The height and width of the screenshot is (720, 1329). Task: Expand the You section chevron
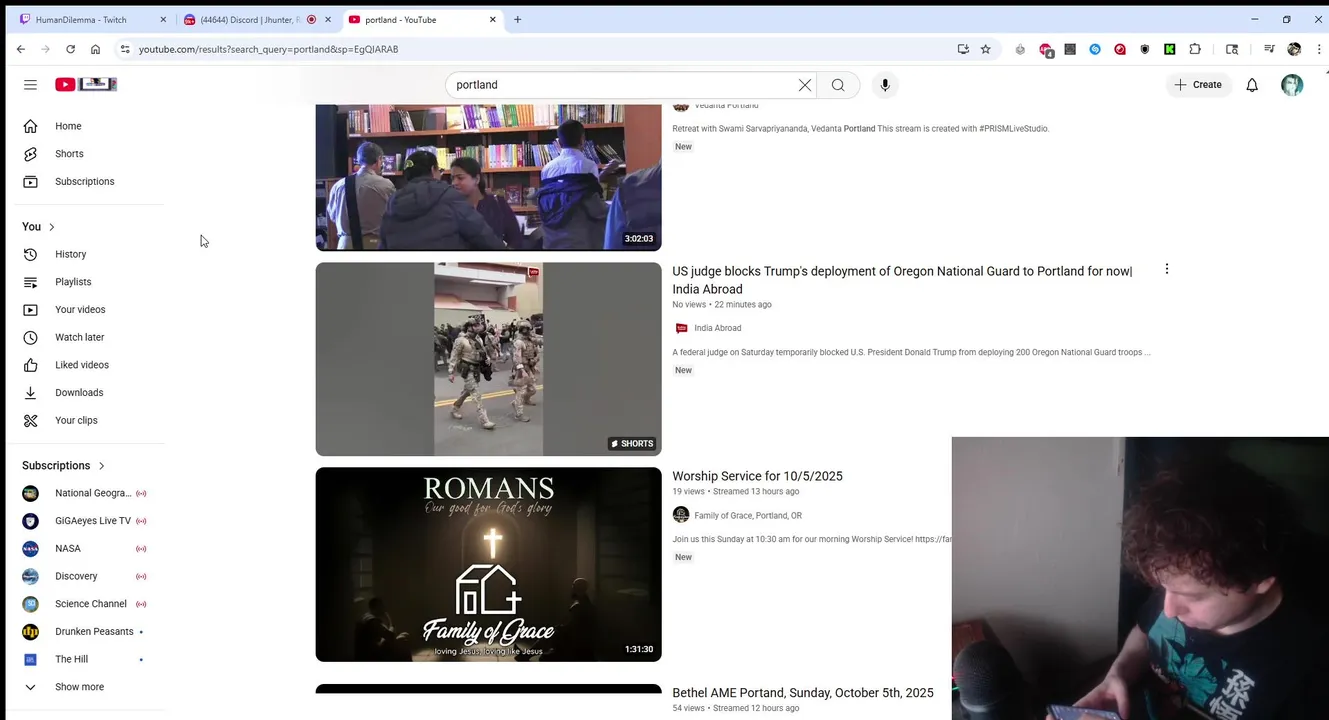tap(52, 227)
